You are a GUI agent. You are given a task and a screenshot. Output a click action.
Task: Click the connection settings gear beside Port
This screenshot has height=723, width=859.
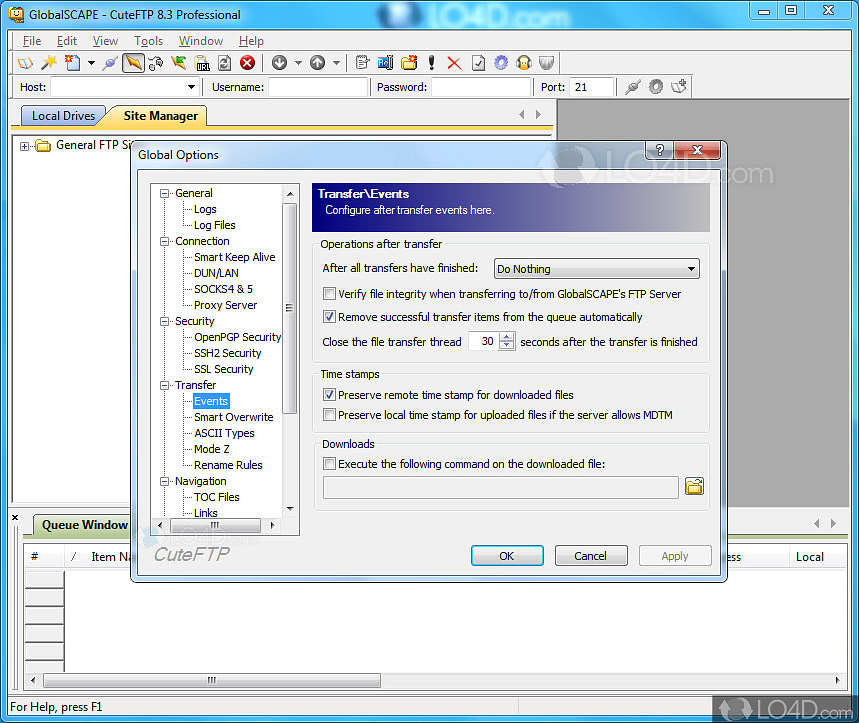656,87
